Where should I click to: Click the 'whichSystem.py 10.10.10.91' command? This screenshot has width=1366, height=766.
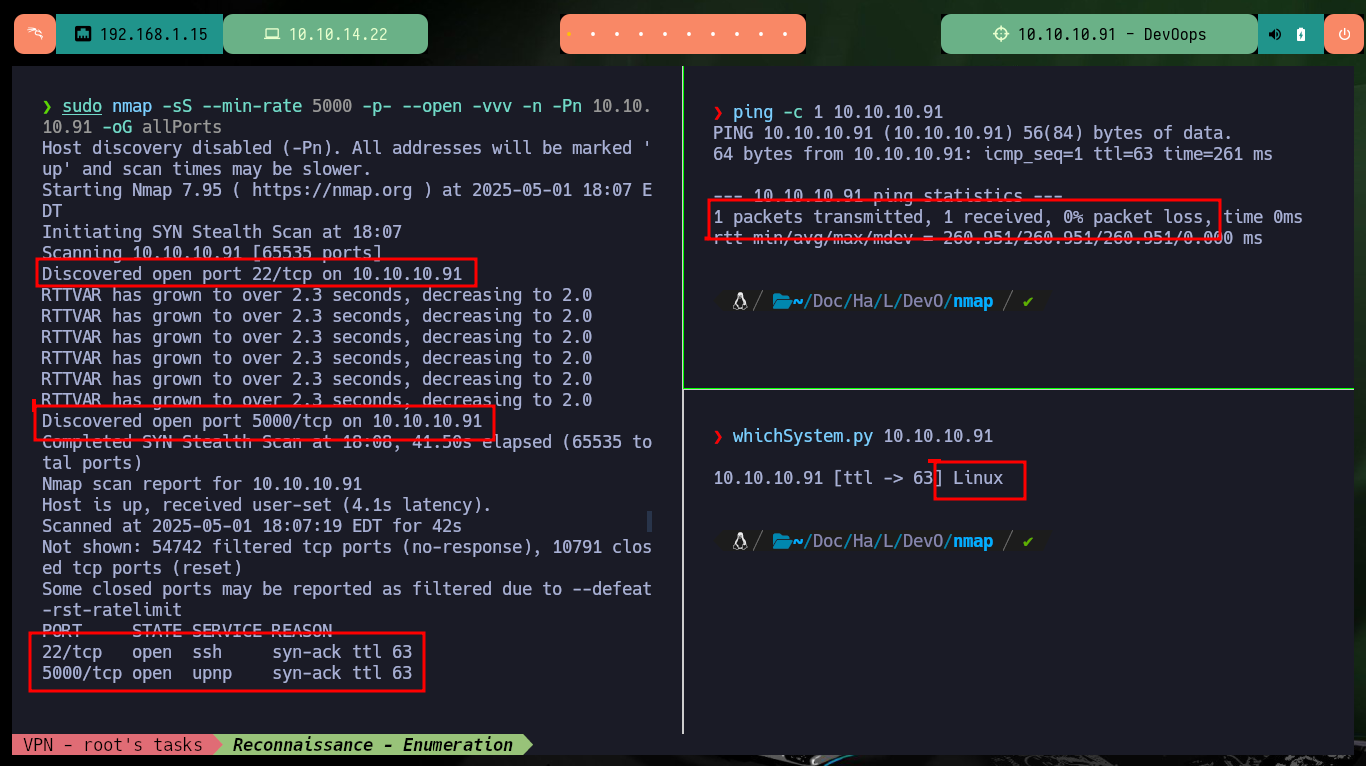pos(863,436)
